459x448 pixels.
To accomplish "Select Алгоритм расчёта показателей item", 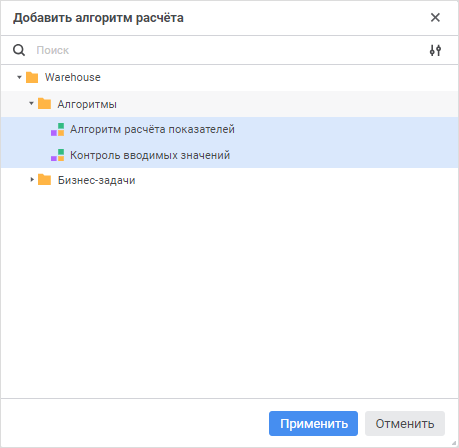I will tap(229, 129).
